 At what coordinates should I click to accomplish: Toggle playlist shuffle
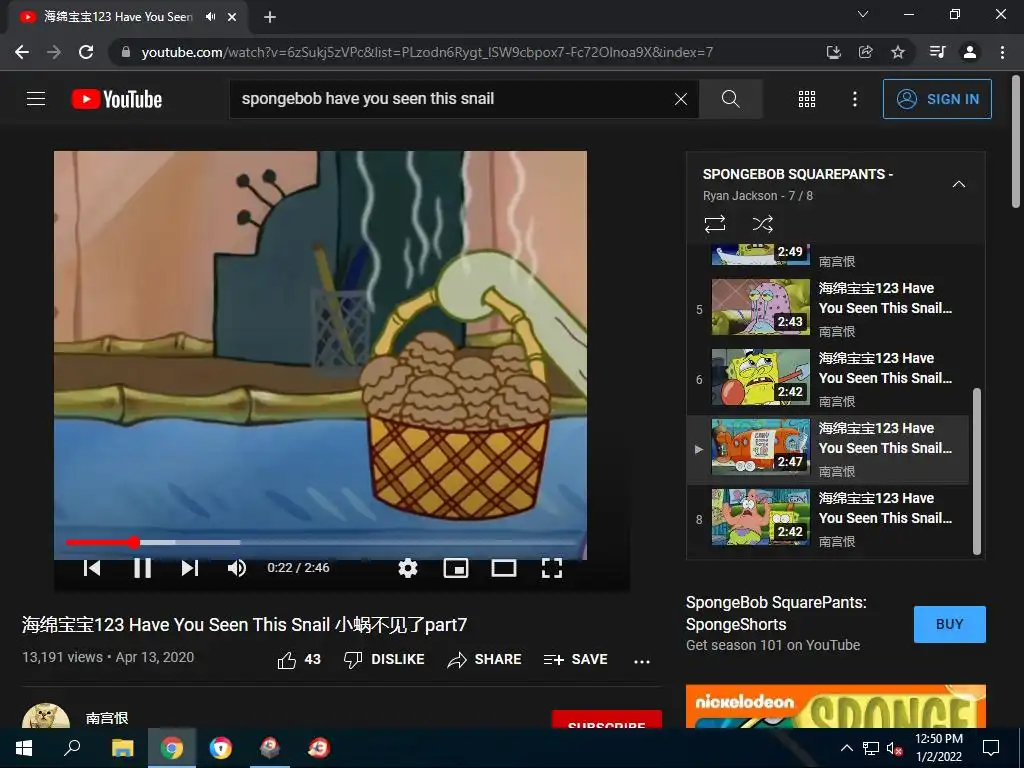point(762,224)
